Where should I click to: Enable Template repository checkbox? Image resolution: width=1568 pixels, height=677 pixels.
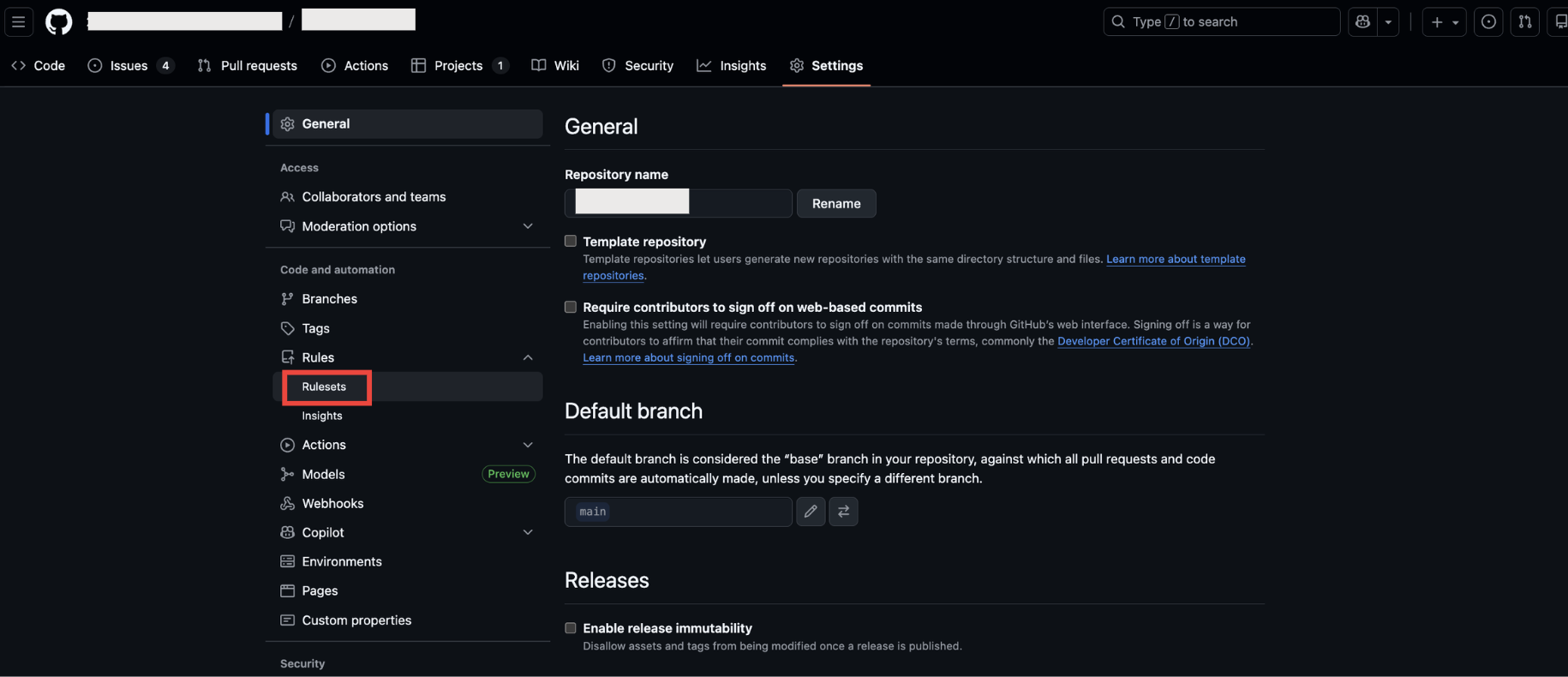click(571, 241)
